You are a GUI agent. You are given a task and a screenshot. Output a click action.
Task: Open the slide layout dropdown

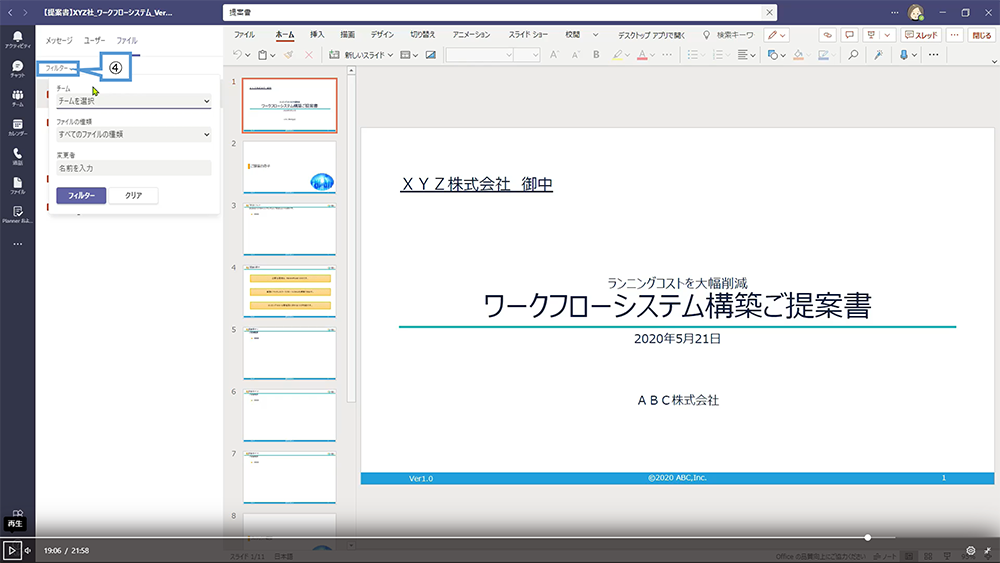coord(409,55)
